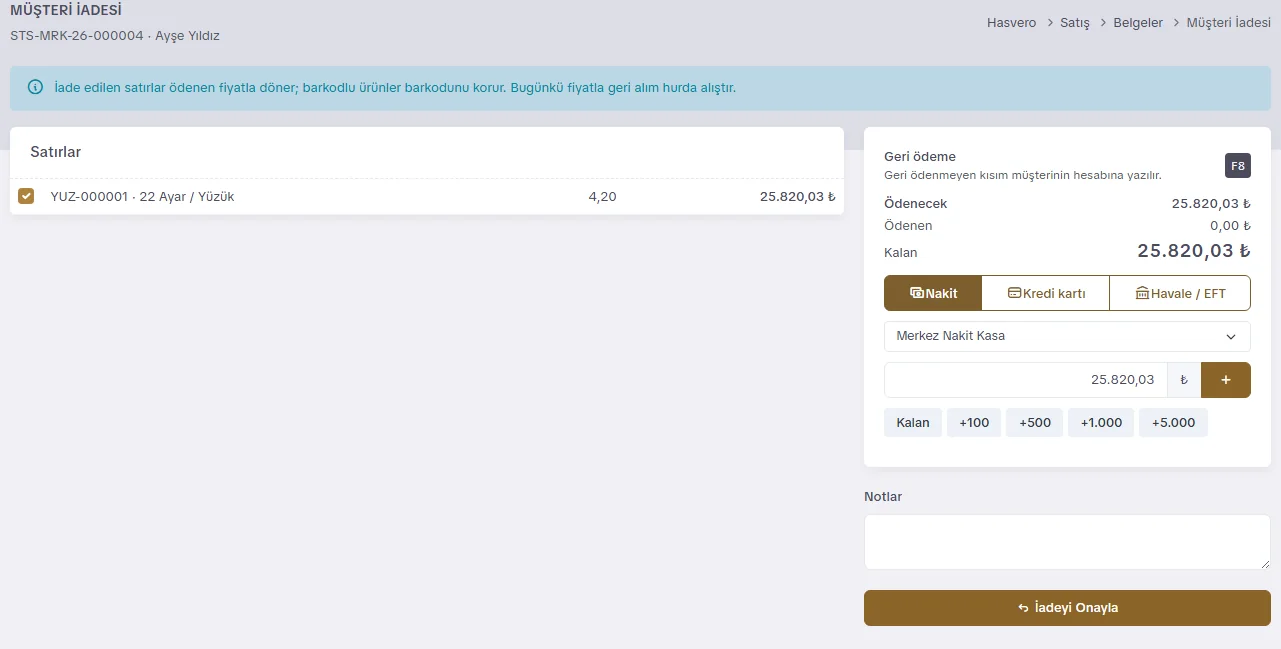This screenshot has width=1281, height=649.
Task: Add +100 to the refund amount
Action: pyautogui.click(x=974, y=422)
